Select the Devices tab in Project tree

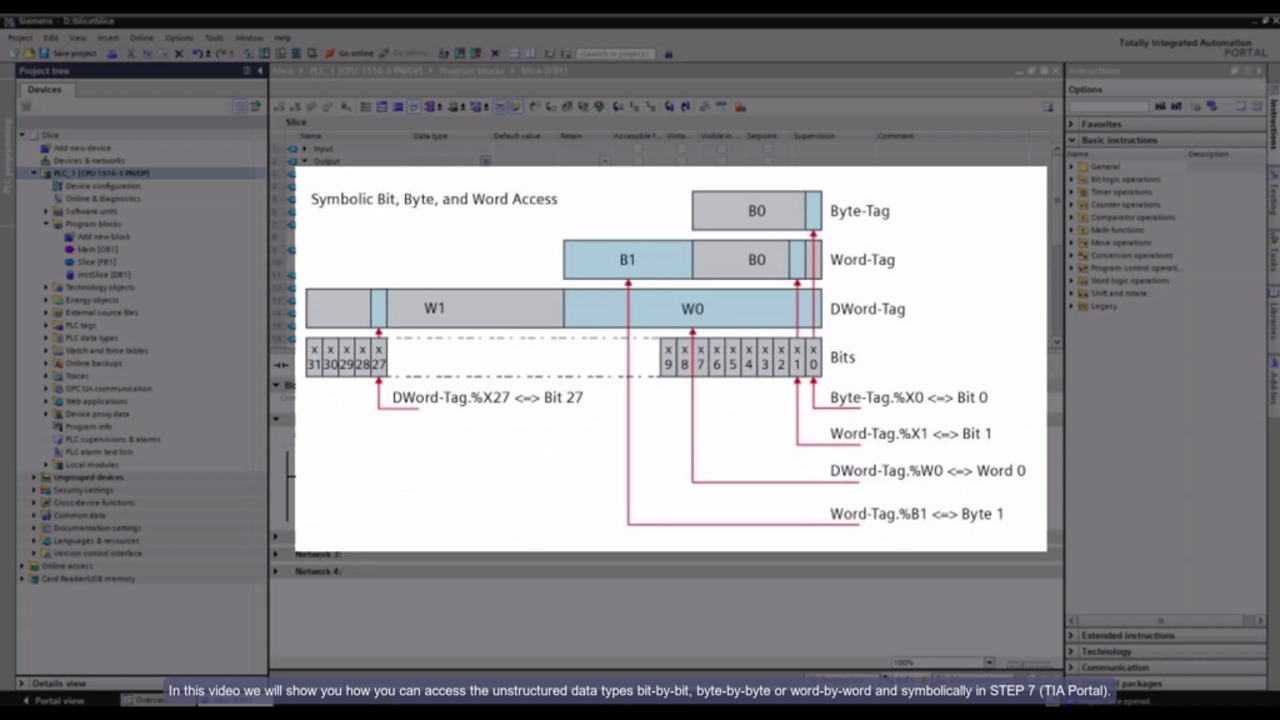pyautogui.click(x=44, y=89)
